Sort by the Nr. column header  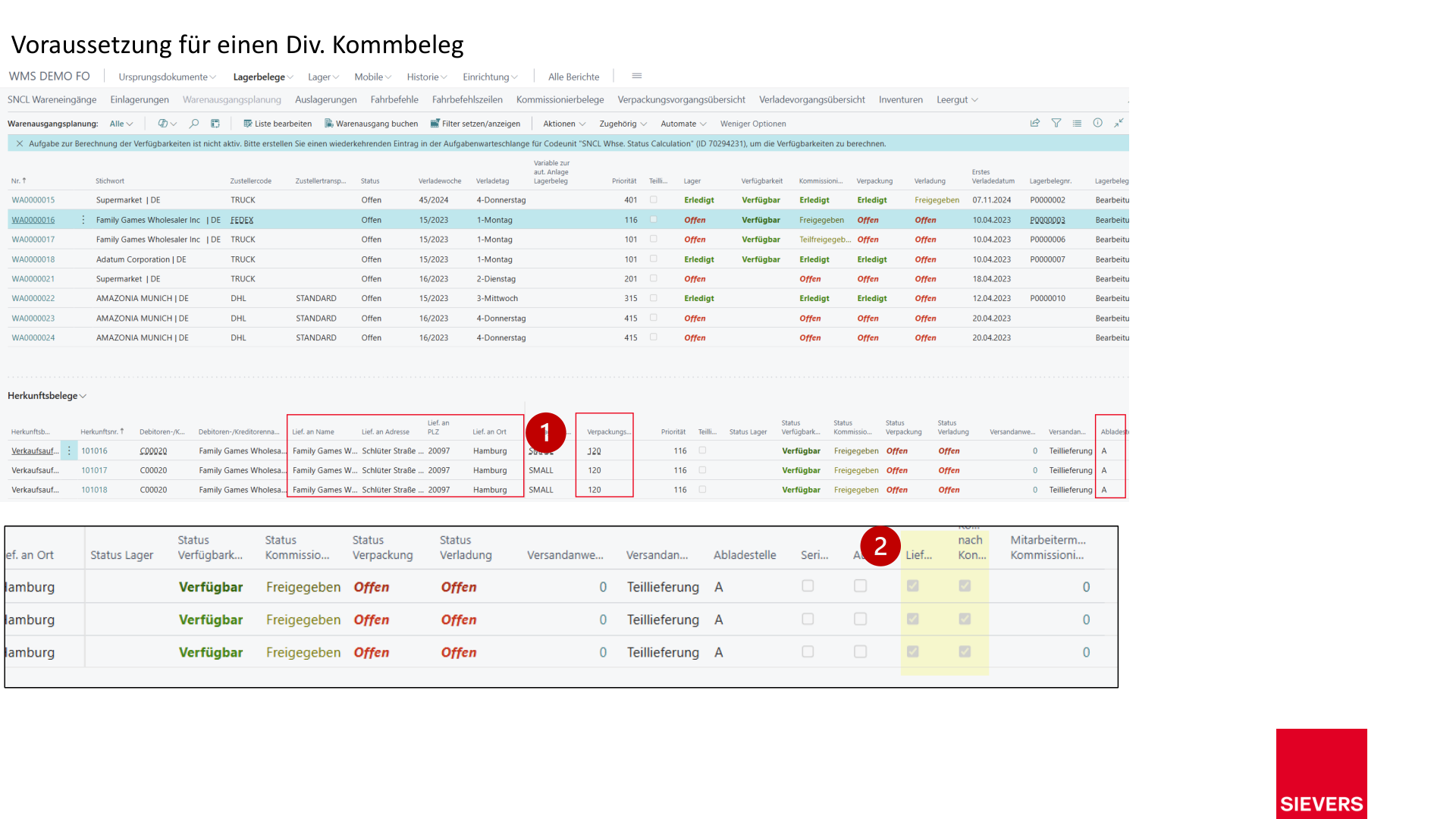coord(19,180)
